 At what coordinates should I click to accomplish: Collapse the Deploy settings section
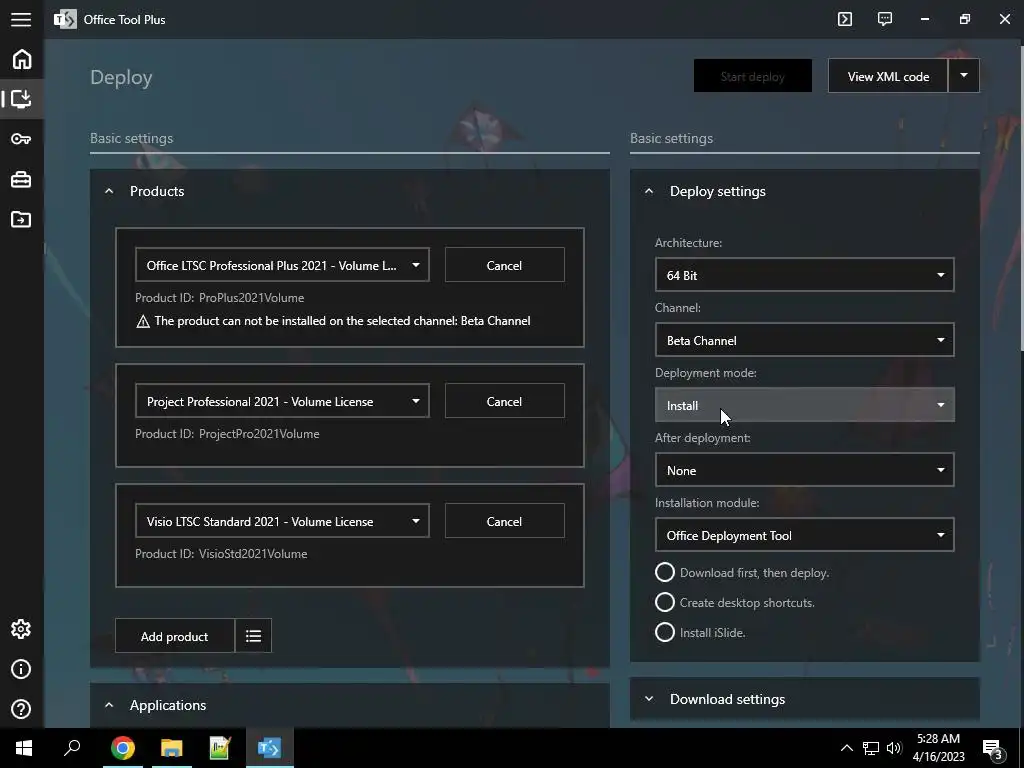[x=649, y=191]
